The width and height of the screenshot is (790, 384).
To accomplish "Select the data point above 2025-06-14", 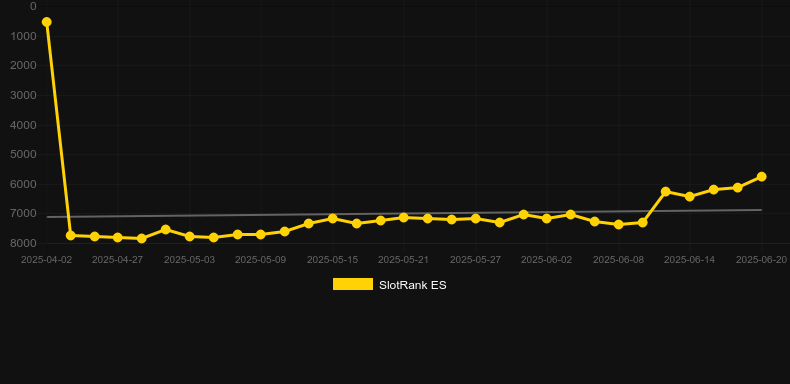I will click(690, 197).
